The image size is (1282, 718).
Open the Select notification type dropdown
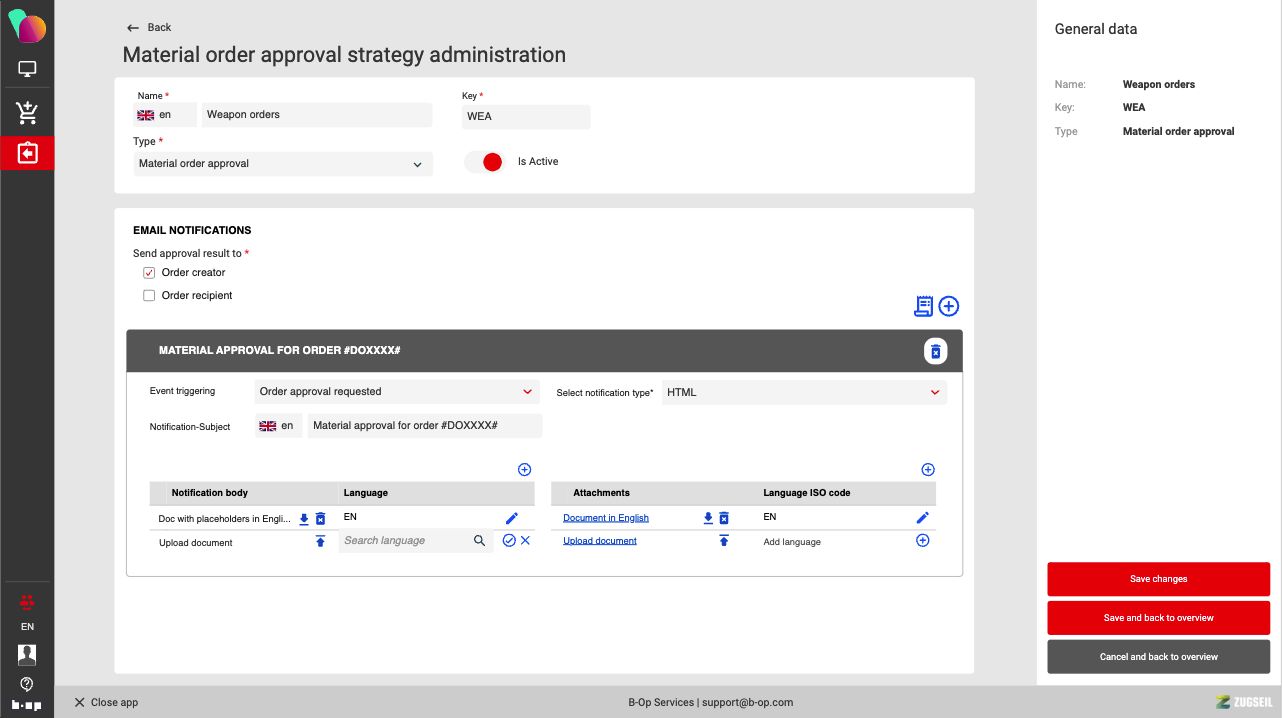coord(803,393)
